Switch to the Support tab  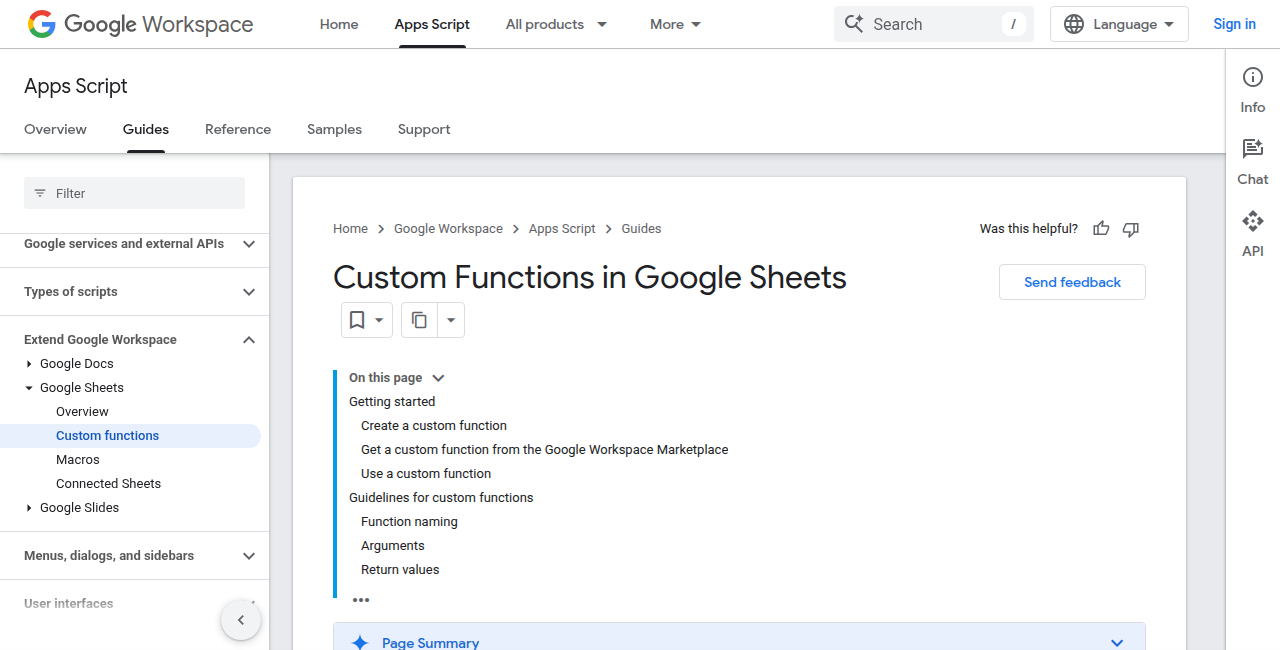point(424,129)
